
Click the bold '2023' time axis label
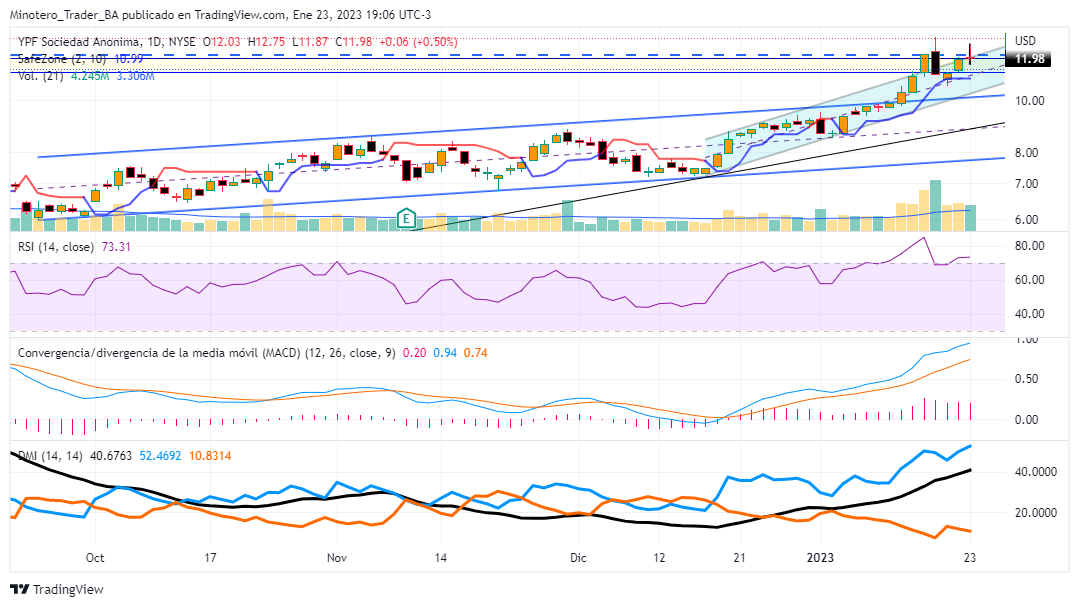tap(820, 557)
